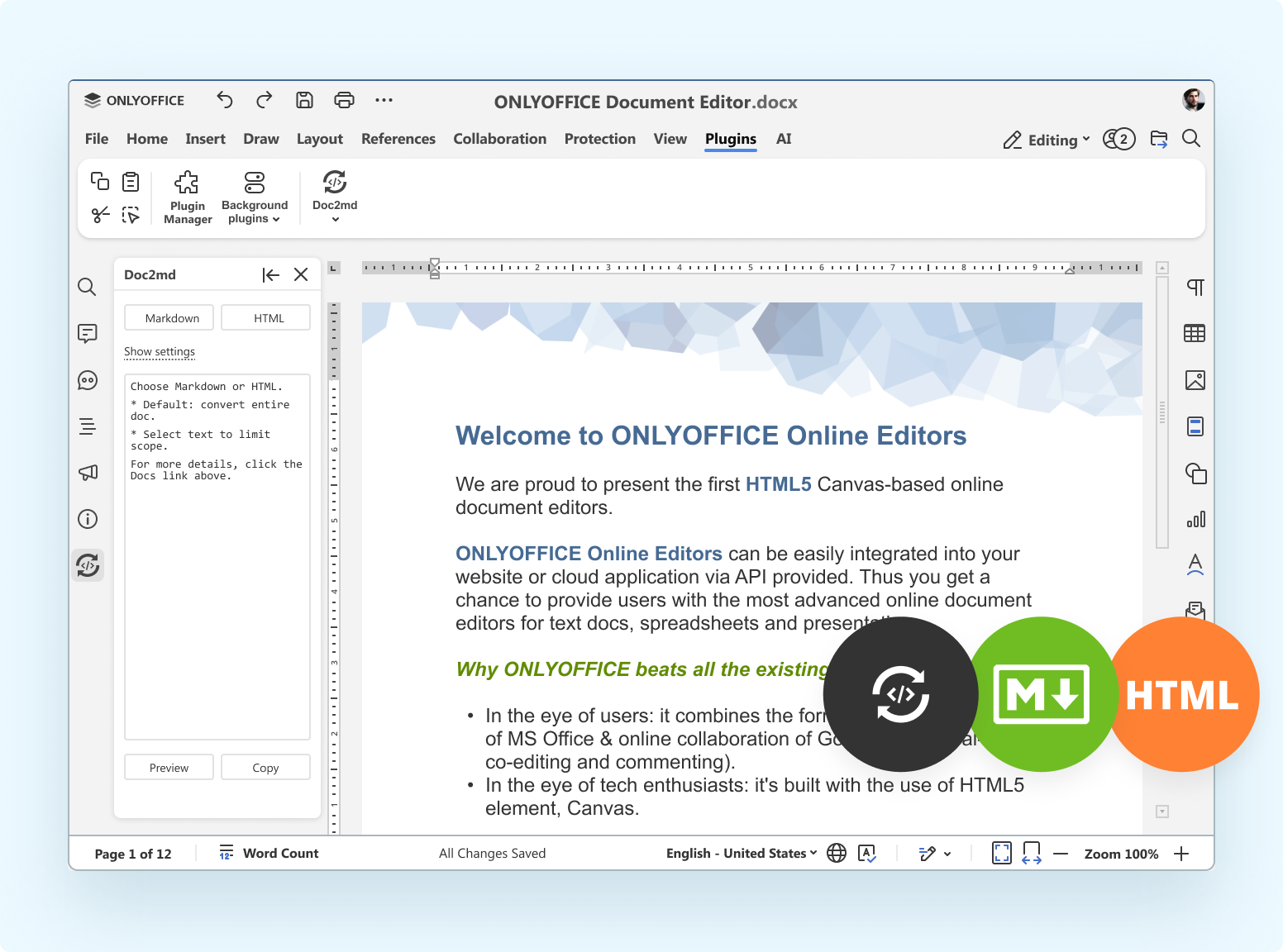This screenshot has height=952, width=1283.
Task: Click the Show settings link
Action: pyautogui.click(x=160, y=352)
